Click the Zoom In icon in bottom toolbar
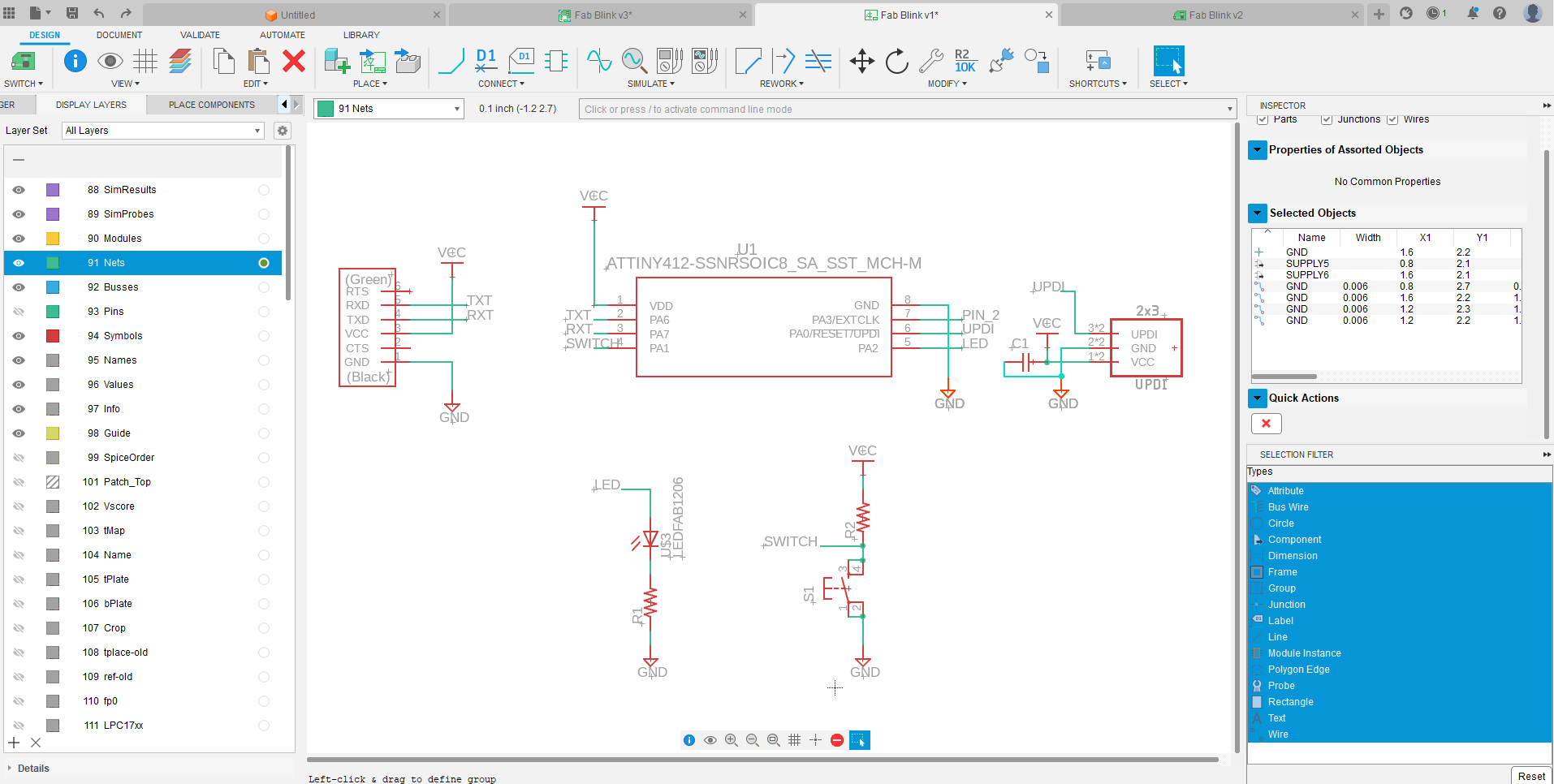This screenshot has height=784, width=1554. pyautogui.click(x=732, y=740)
